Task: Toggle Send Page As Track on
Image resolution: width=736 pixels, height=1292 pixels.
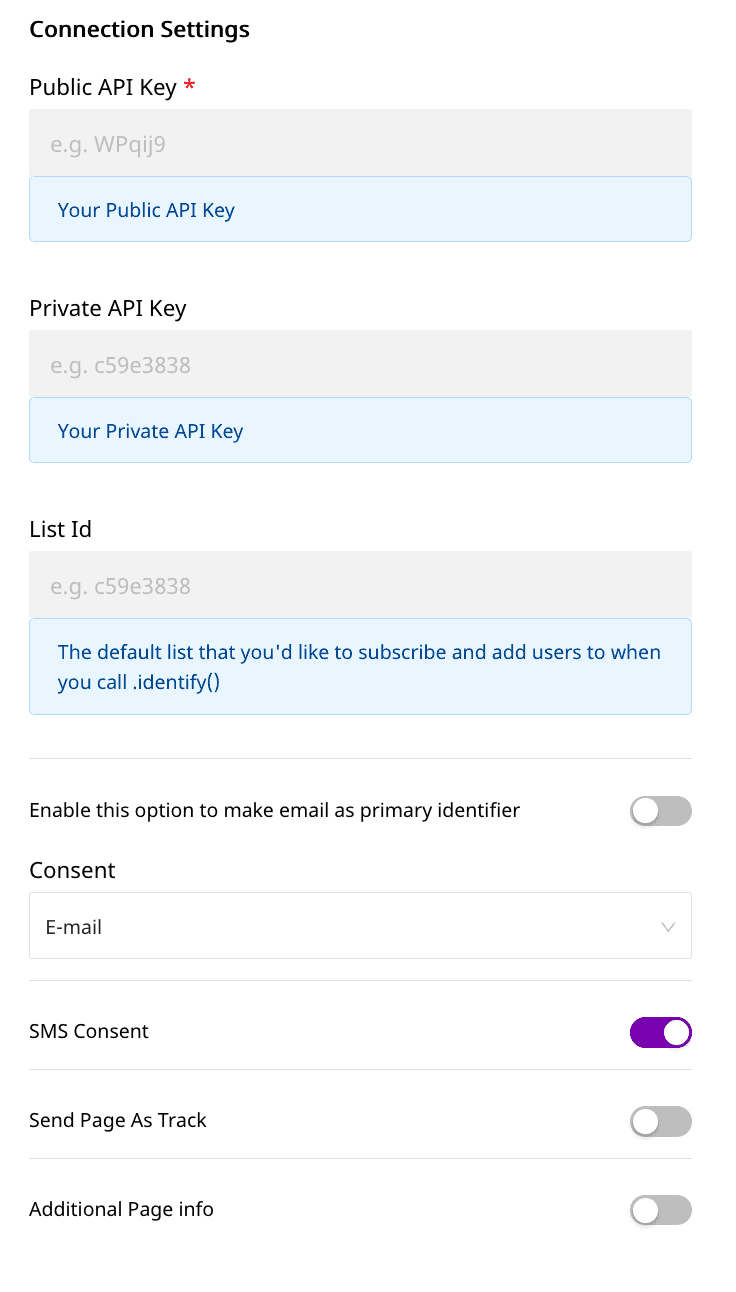Action: pos(660,1121)
